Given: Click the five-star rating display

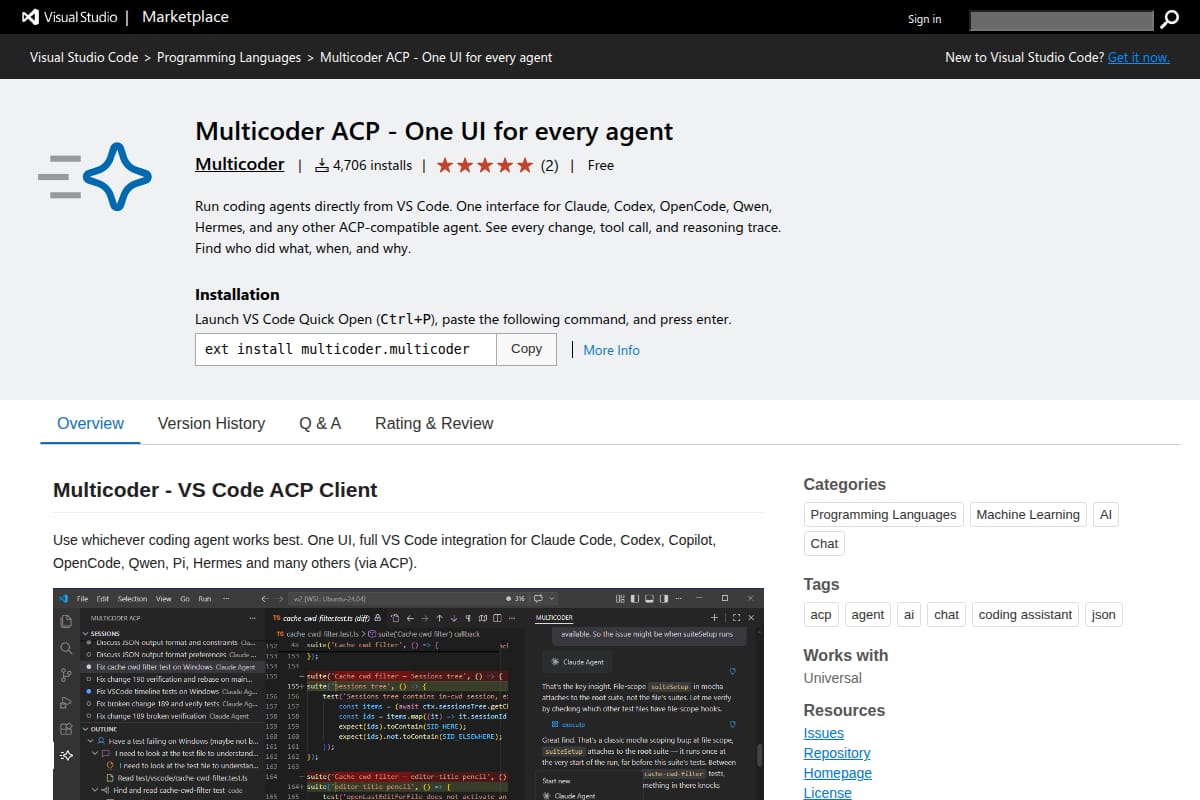Looking at the screenshot, I should (x=485, y=165).
